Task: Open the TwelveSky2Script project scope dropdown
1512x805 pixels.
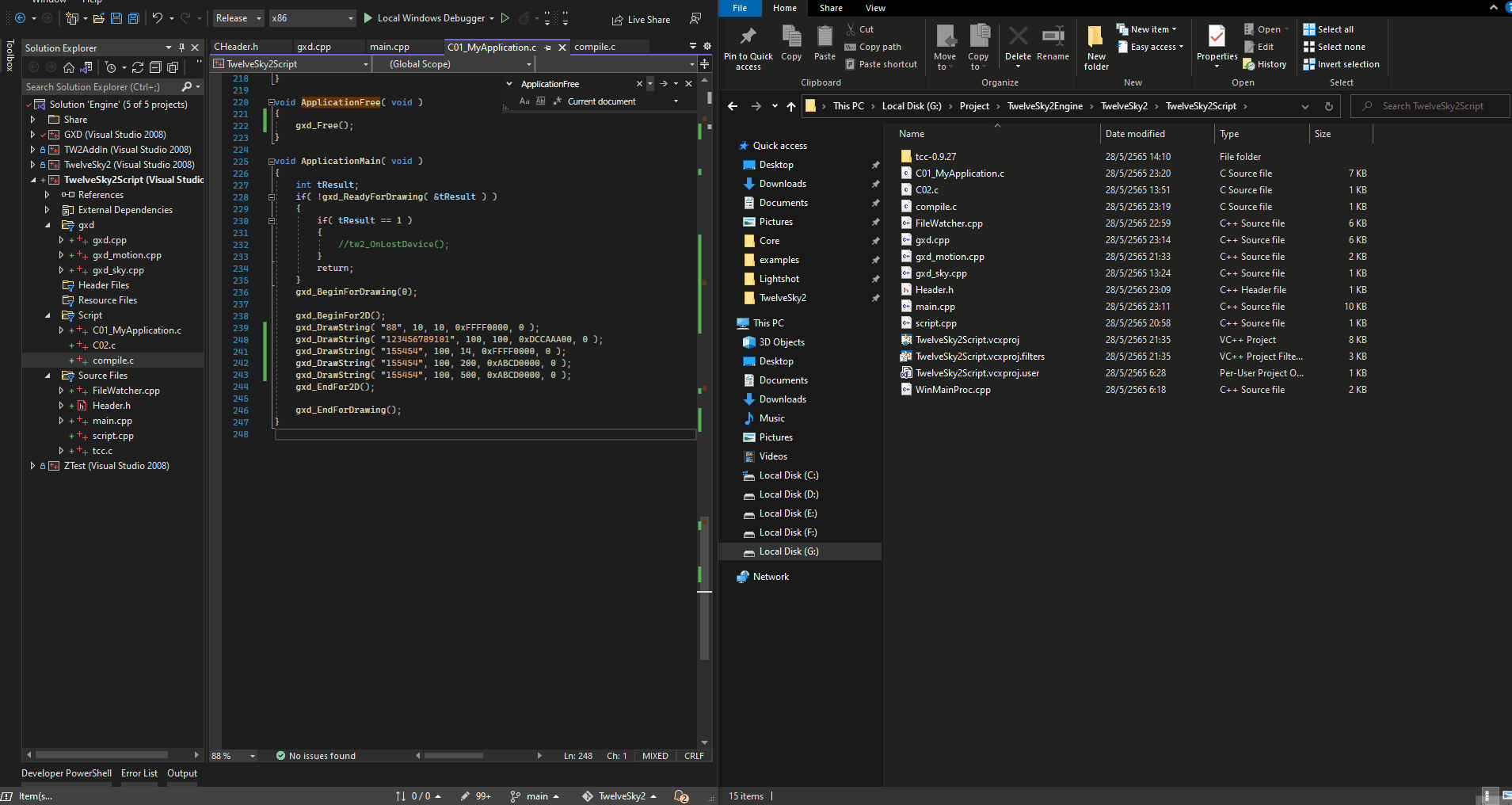Action: [x=292, y=64]
